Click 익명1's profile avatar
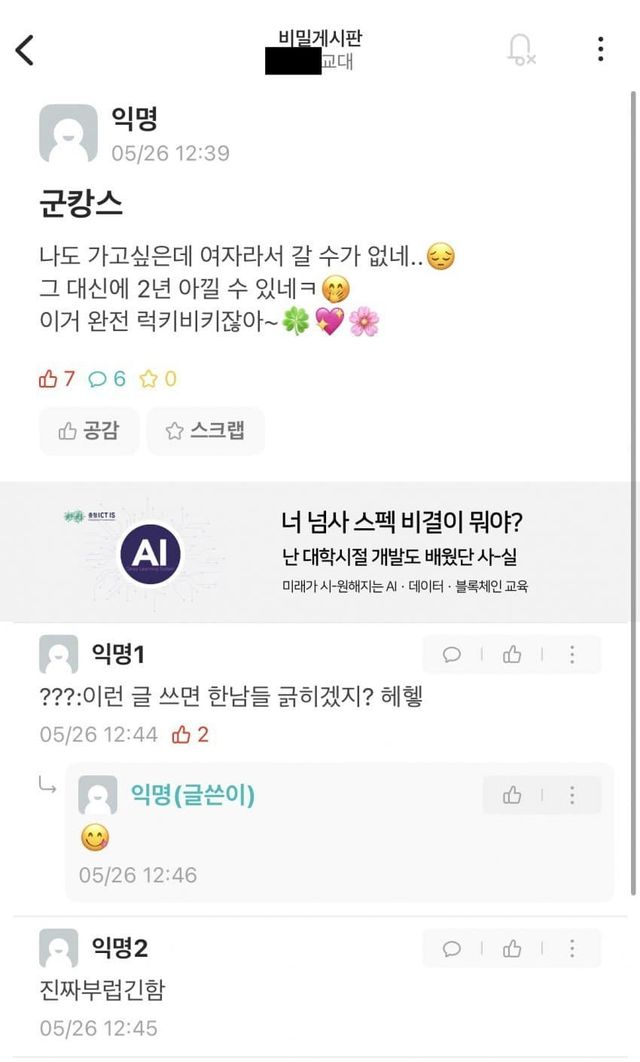Viewport: 640px width, 1062px height. click(x=58, y=655)
